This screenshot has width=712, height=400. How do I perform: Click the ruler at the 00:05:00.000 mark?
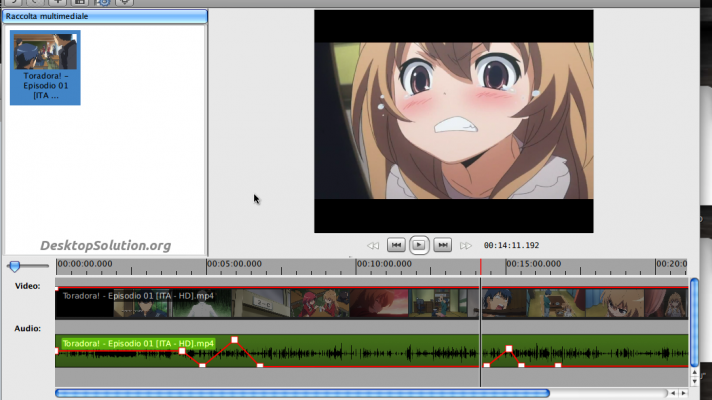click(x=207, y=267)
